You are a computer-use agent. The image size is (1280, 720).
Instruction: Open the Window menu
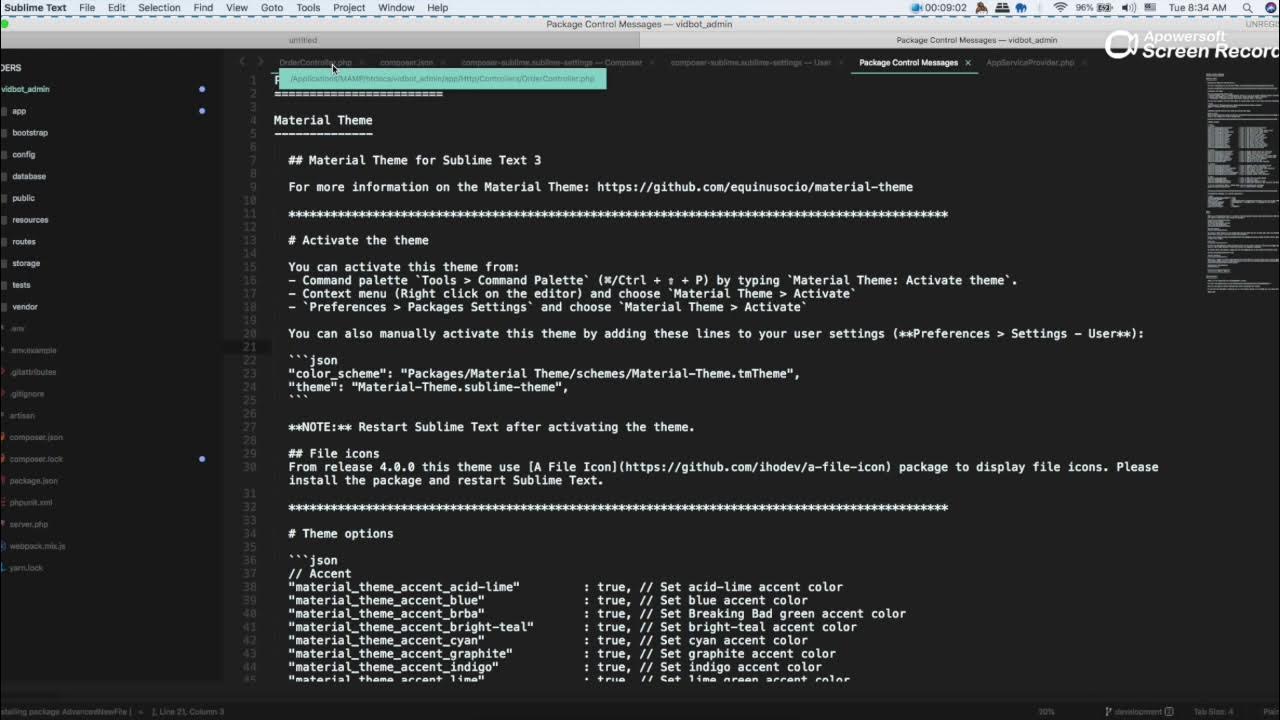pos(396,7)
